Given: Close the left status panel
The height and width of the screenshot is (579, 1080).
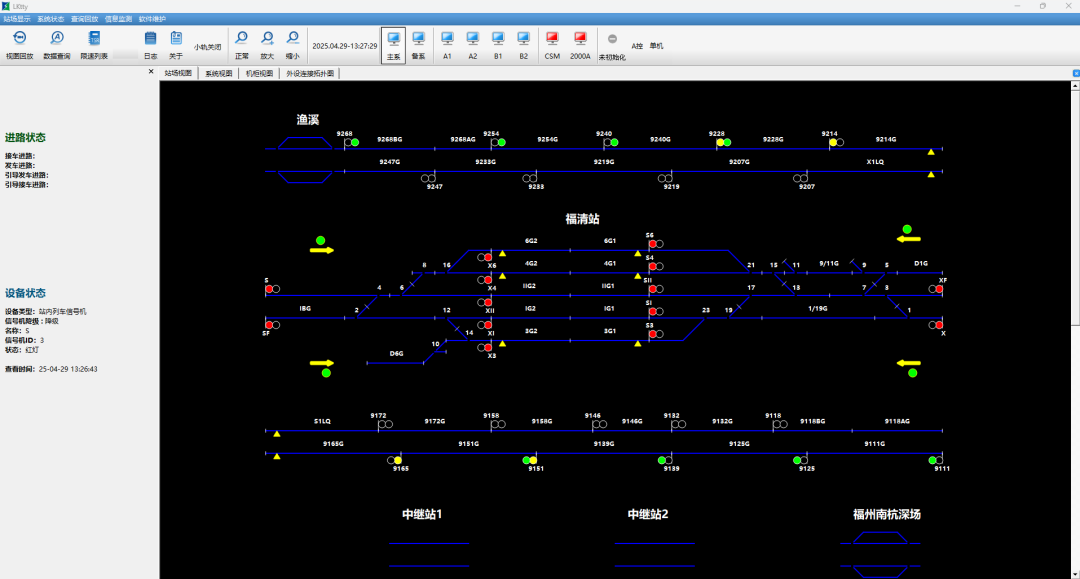Looking at the screenshot, I should click(152, 72).
